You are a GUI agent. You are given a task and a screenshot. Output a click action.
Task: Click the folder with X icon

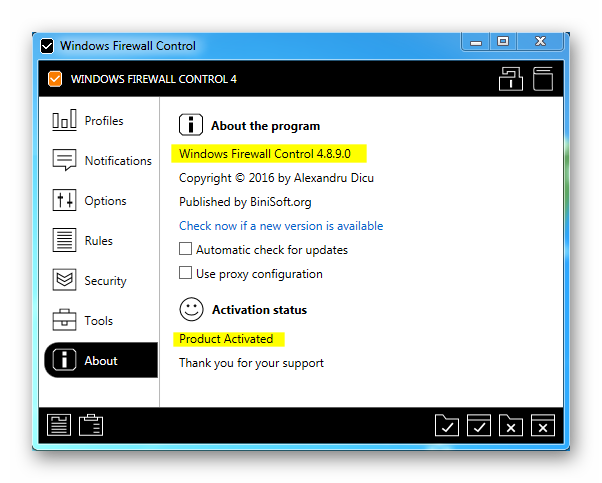511,425
